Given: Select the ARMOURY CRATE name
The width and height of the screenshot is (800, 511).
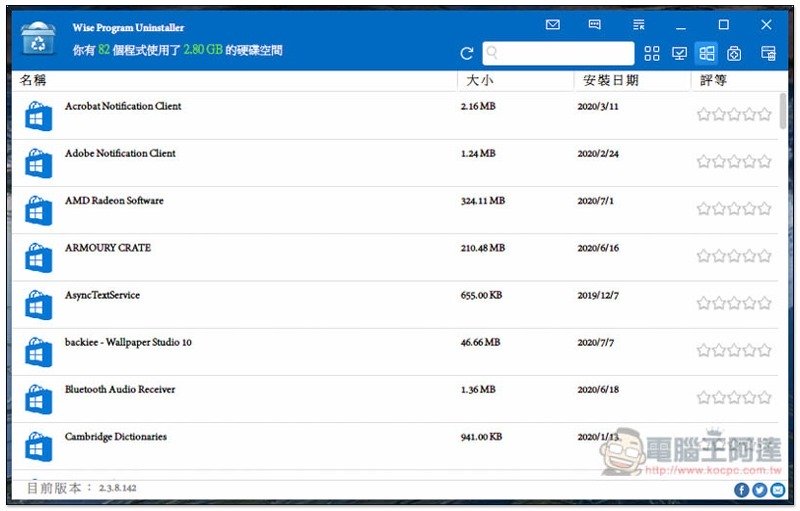Looking at the screenshot, I should pyautogui.click(x=108, y=247).
